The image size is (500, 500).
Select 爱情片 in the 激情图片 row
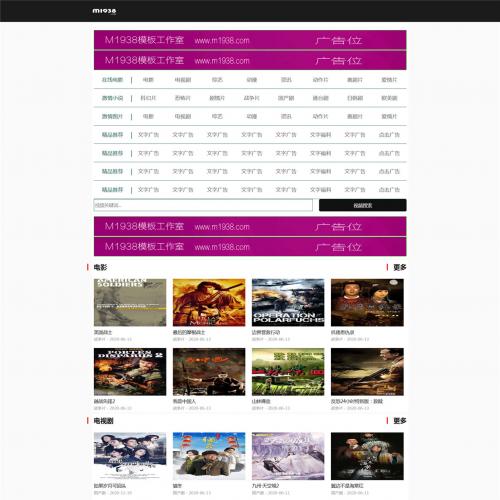pyautogui.click(x=389, y=116)
